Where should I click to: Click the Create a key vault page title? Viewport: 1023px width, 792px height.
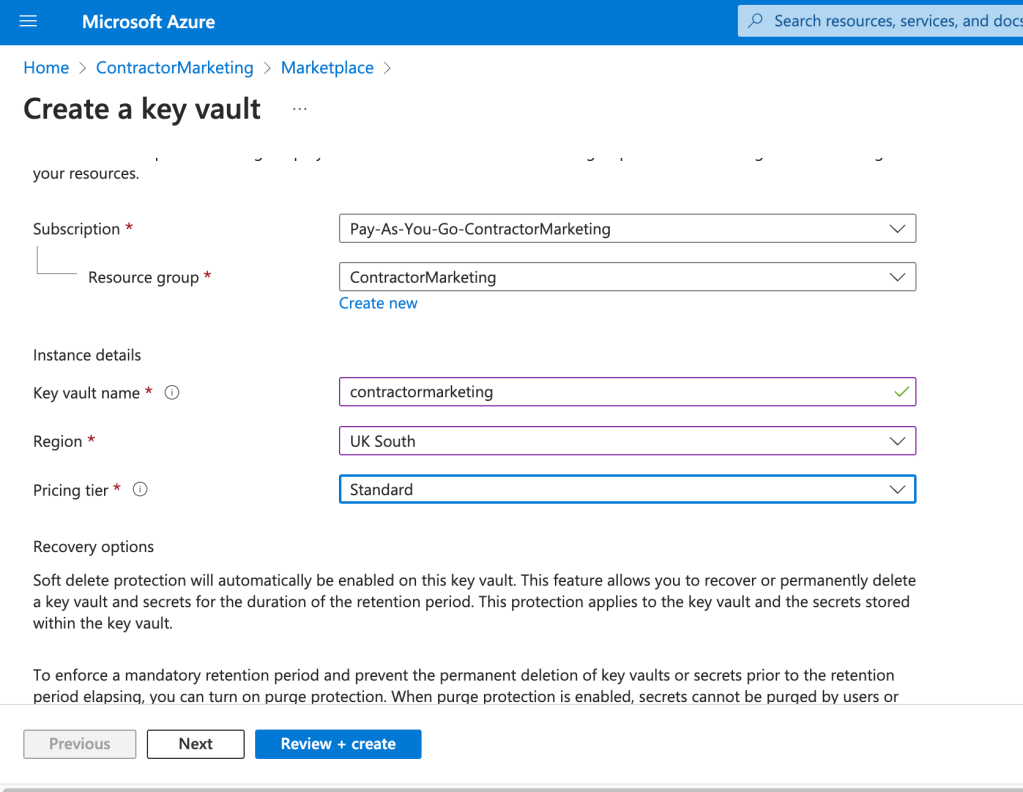coord(142,109)
